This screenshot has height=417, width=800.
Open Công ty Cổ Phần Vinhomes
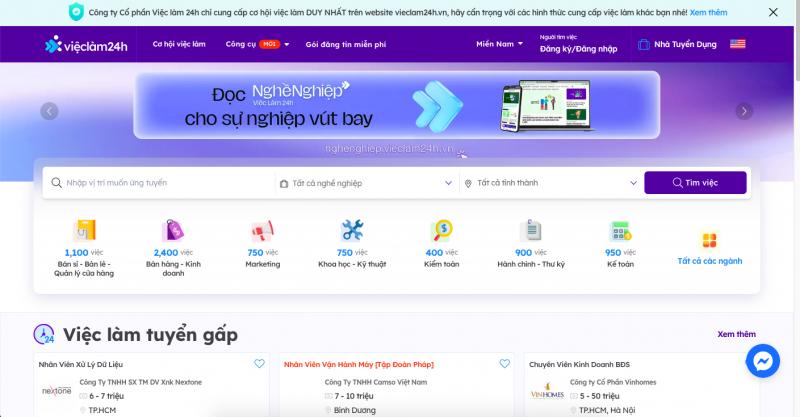point(613,382)
